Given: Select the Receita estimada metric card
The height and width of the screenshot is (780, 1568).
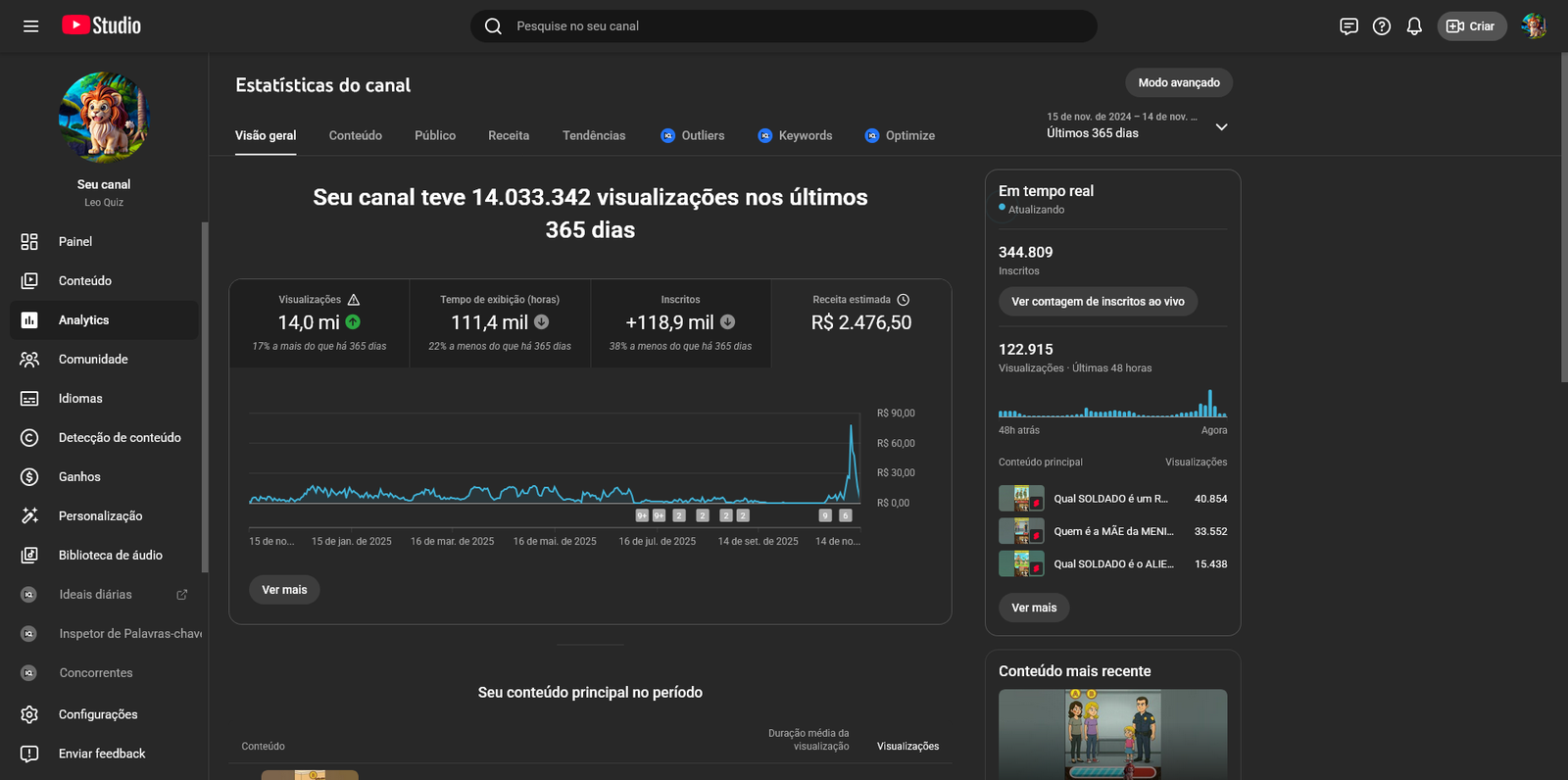Looking at the screenshot, I should tap(860, 323).
